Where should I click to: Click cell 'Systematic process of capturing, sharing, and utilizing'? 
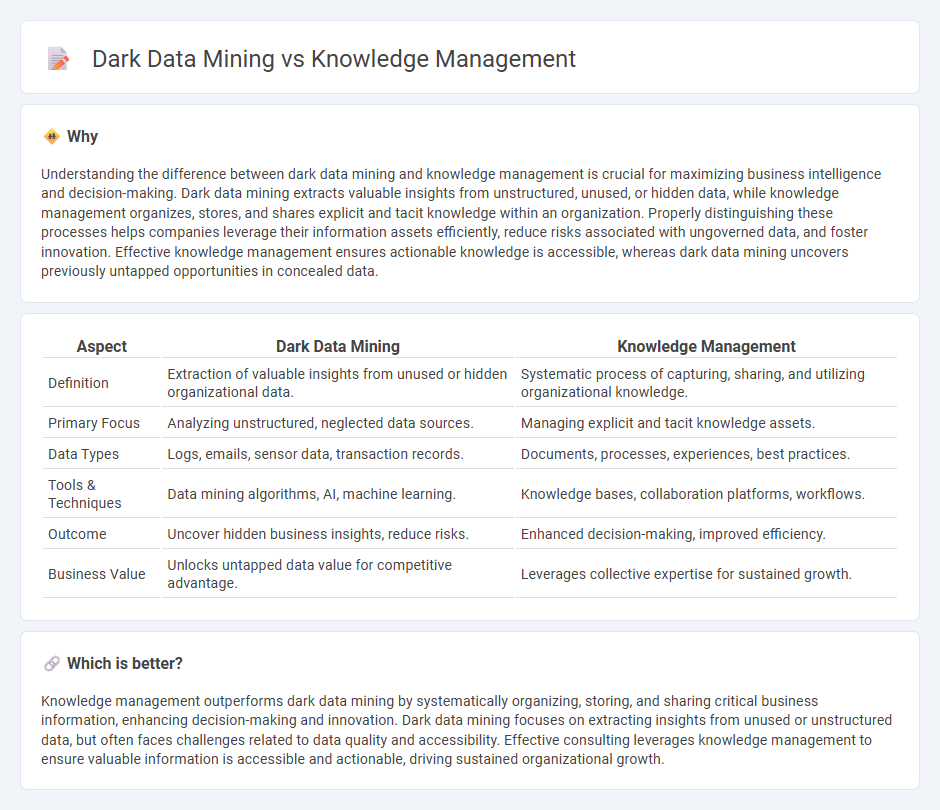[x=706, y=383]
